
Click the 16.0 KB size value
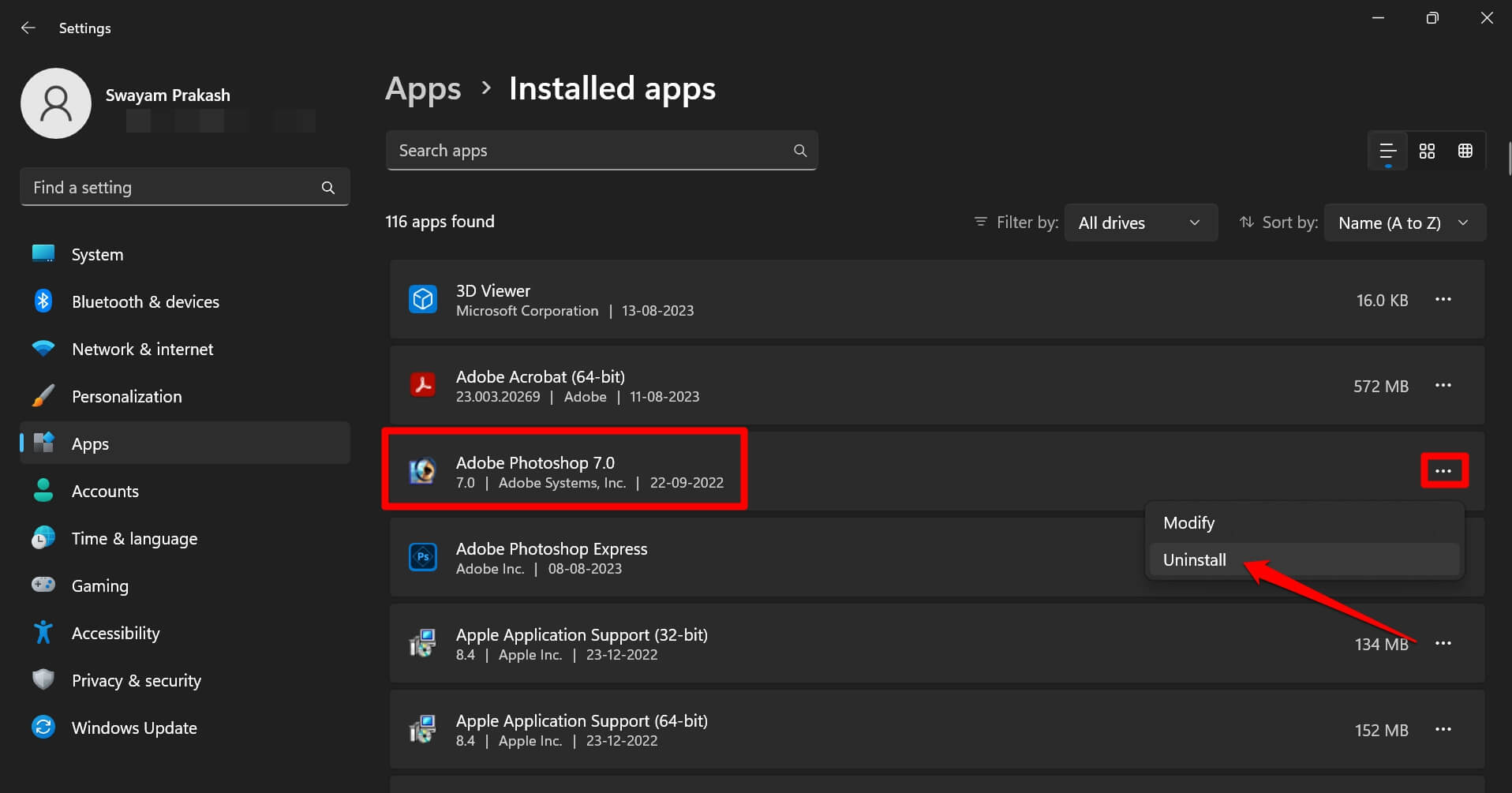1382,301
